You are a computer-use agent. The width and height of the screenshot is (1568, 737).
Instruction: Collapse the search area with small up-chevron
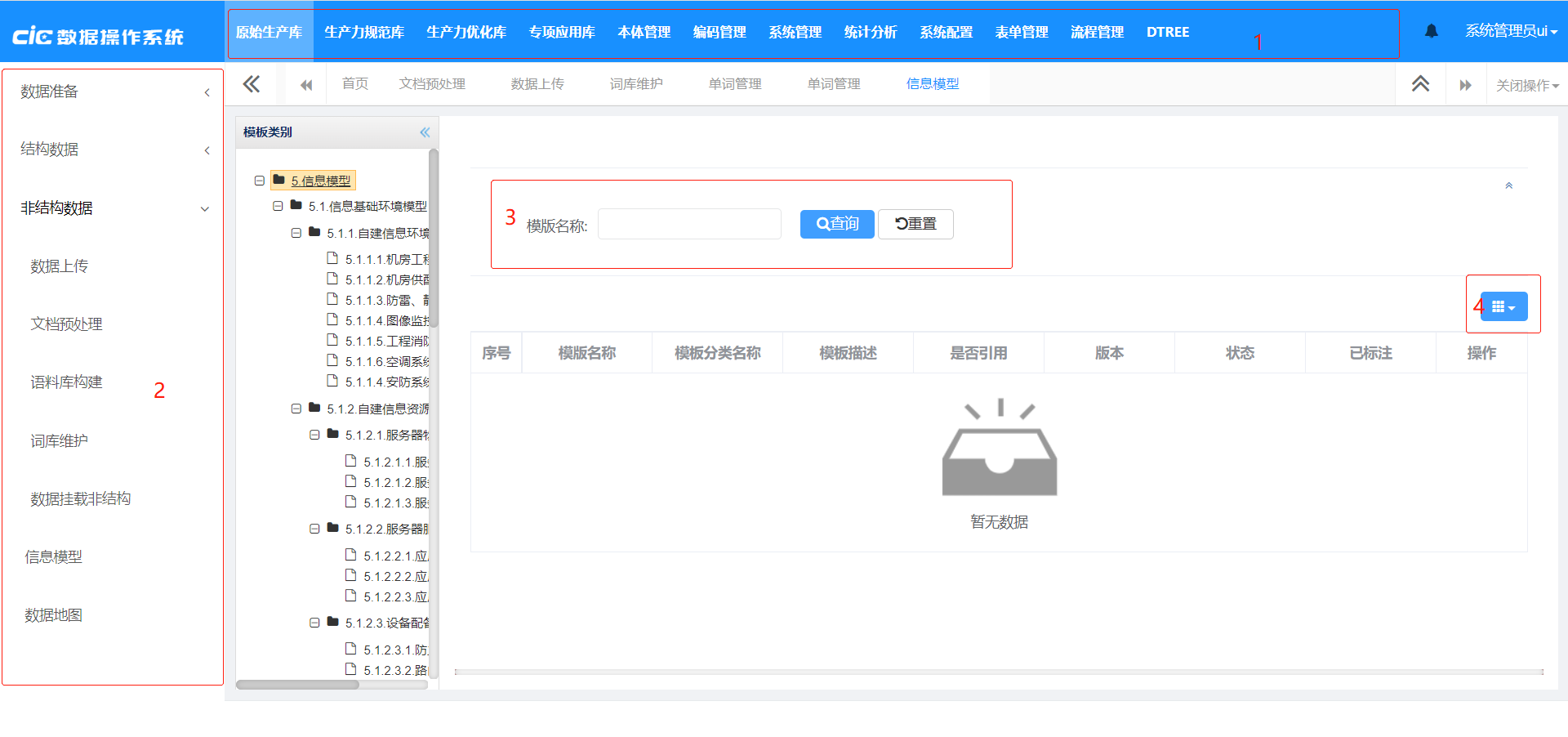(x=1508, y=186)
